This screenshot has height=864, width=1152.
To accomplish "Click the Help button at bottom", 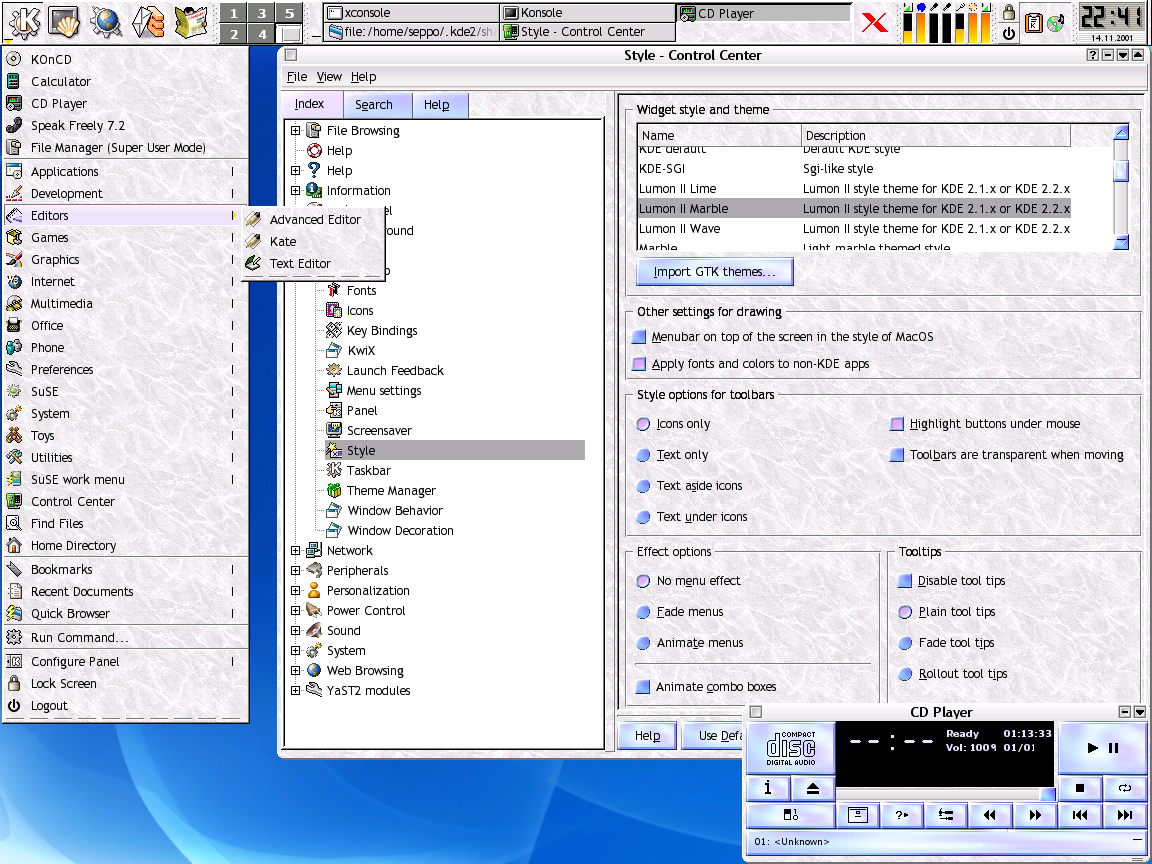I will coord(647,735).
